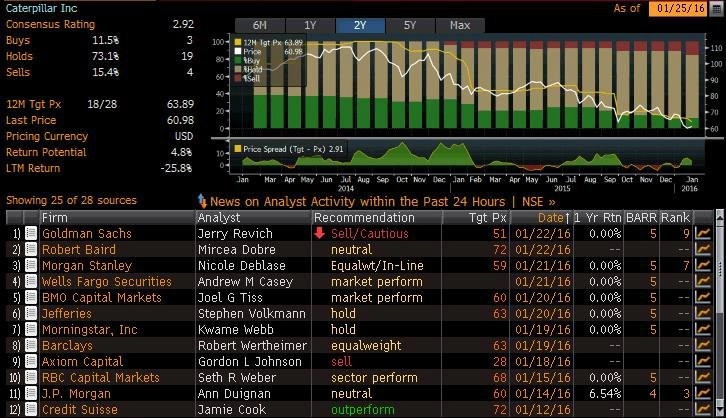
Task: Toggle Price Spread legend yellow swatch
Action: pos(238,149)
